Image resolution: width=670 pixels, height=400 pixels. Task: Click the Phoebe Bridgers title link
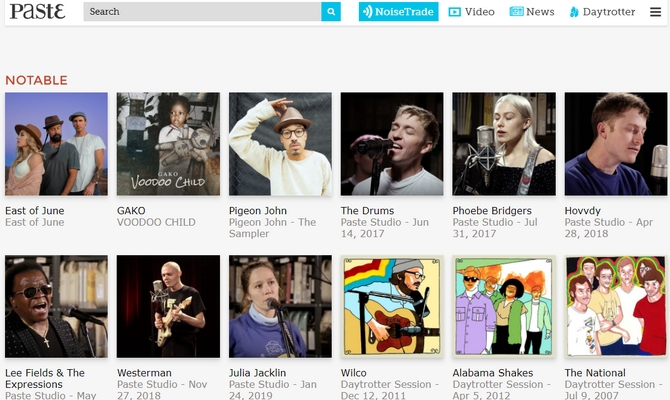[492, 211]
